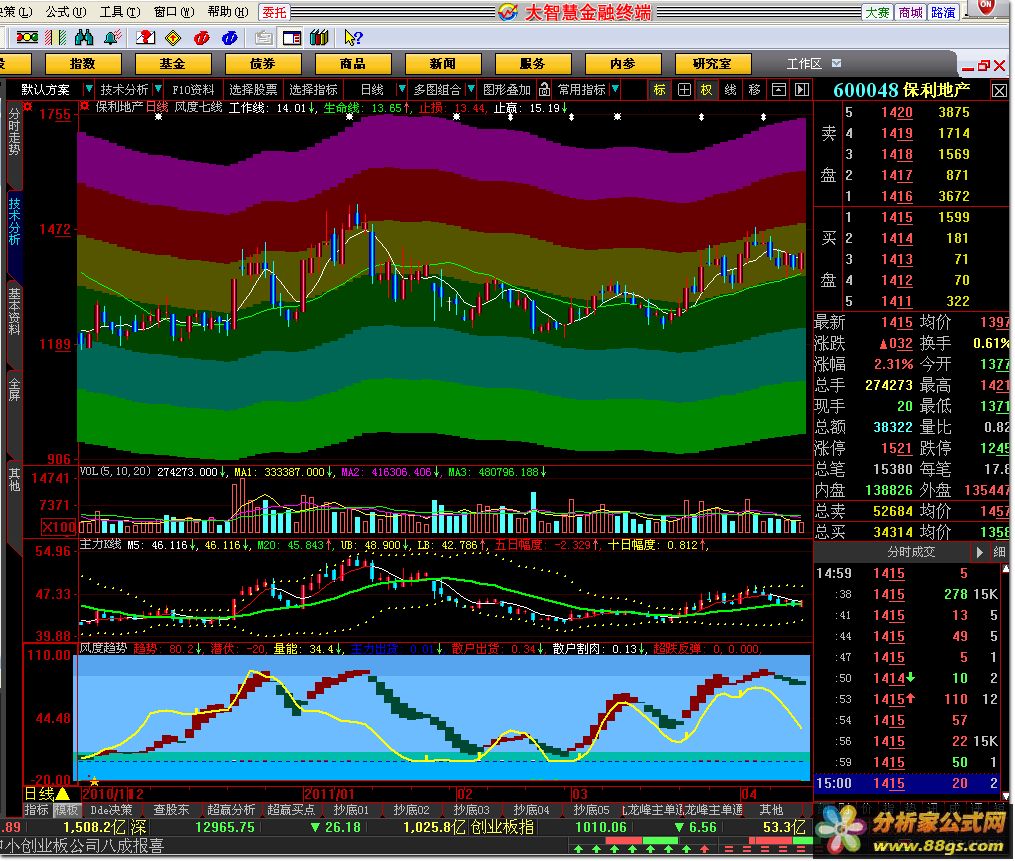Click the grayed printer icon
This screenshot has height=861, width=1015.
263,38
